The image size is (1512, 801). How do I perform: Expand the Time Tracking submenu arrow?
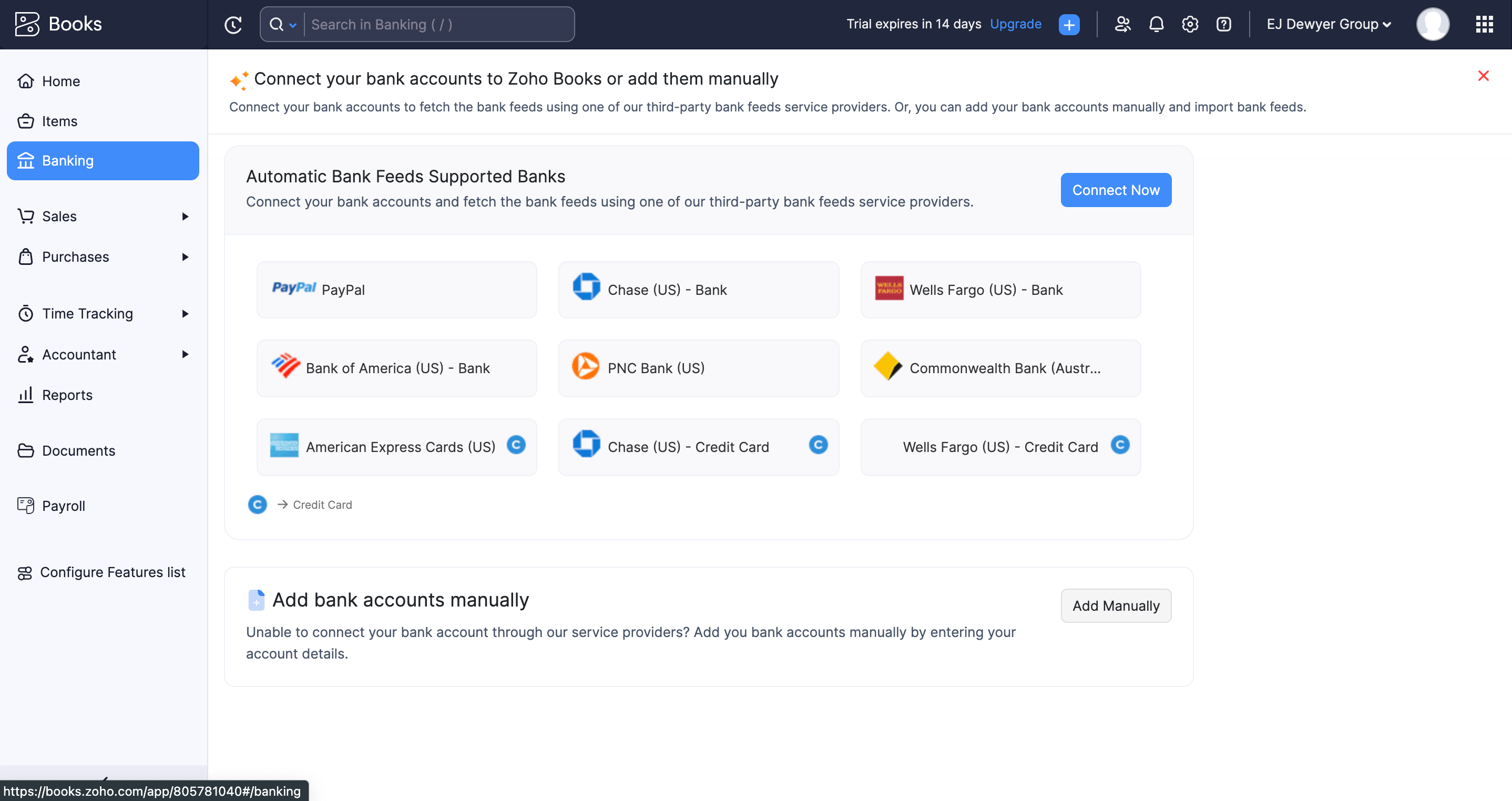[x=185, y=313]
